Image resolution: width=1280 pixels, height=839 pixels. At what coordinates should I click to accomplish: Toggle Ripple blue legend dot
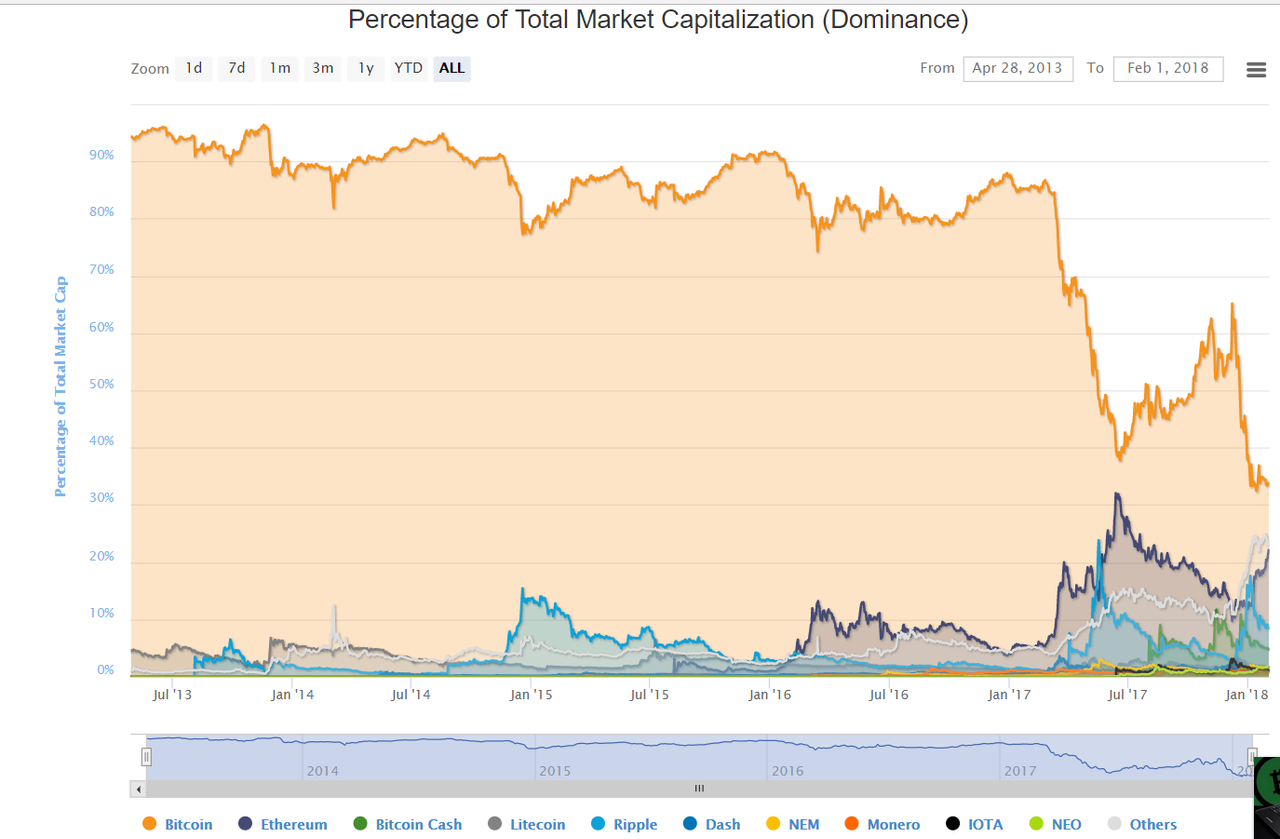(x=598, y=824)
